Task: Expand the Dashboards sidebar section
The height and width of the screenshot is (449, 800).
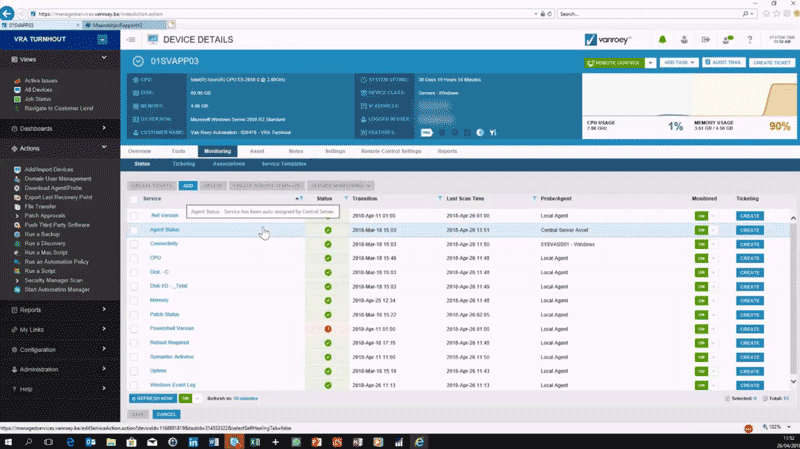Action: point(104,128)
